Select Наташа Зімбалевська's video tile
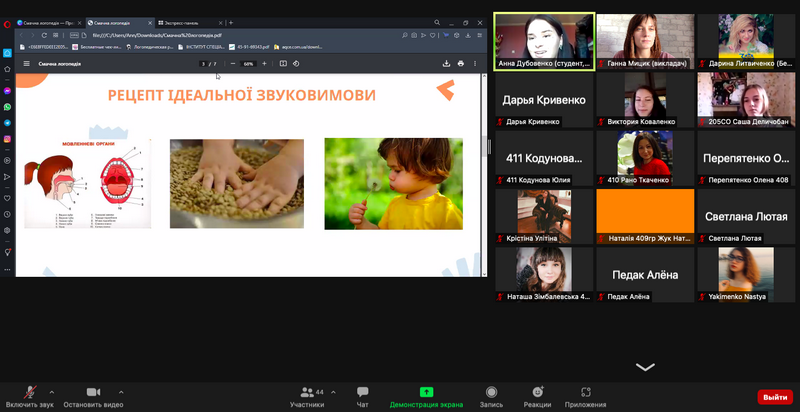This screenshot has height=412, width=800. click(544, 275)
